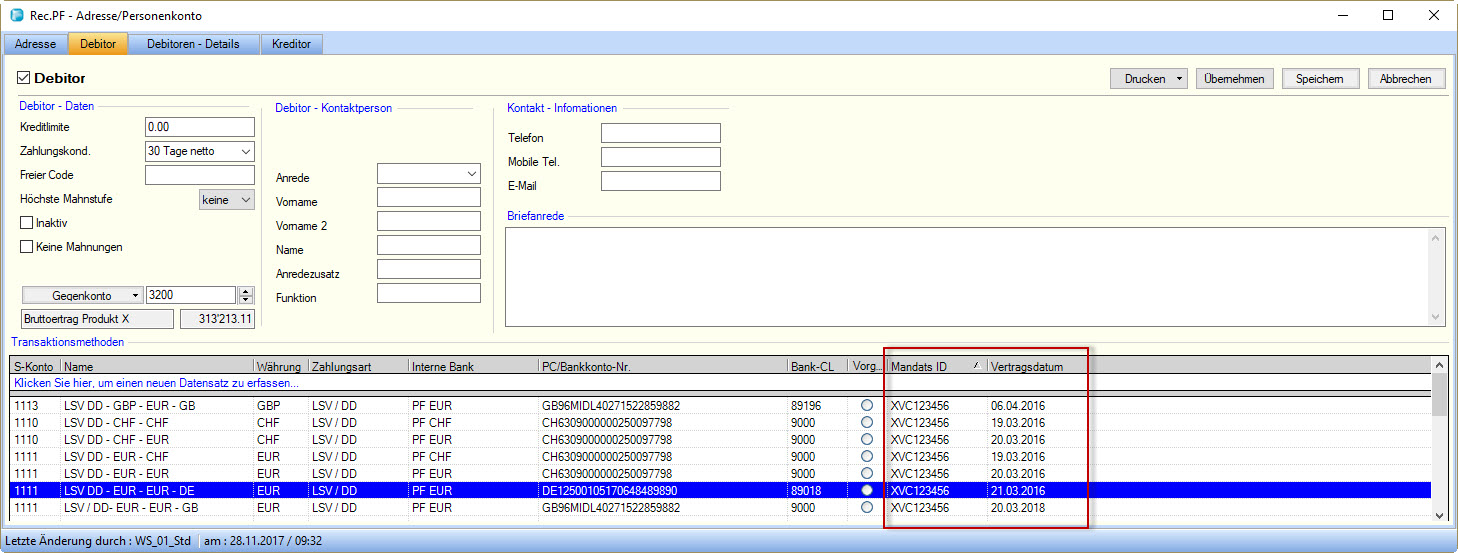
Task: Open the Zahlungskond. dropdown
Action: point(246,151)
